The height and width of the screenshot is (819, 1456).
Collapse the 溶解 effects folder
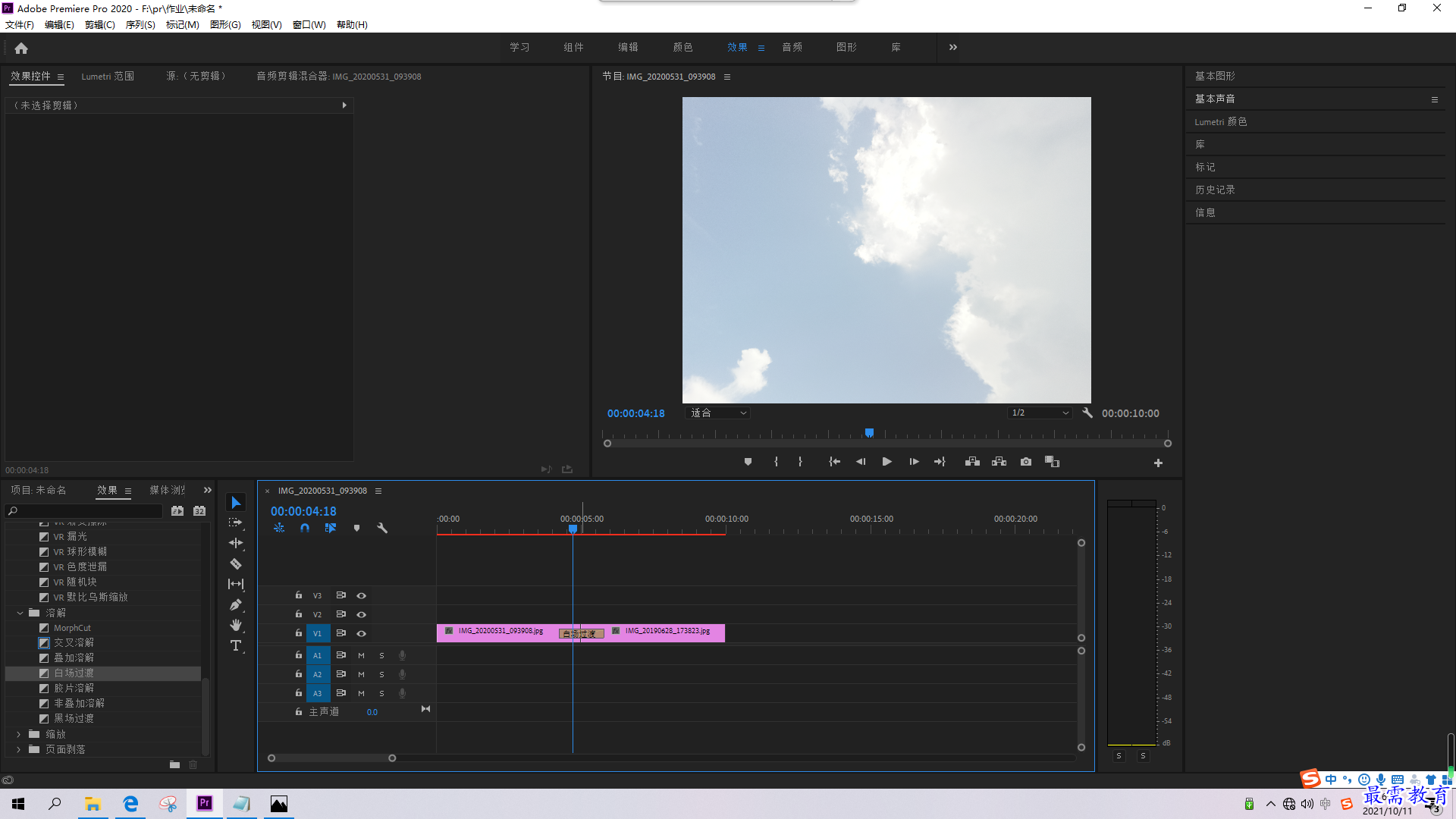pyautogui.click(x=20, y=613)
